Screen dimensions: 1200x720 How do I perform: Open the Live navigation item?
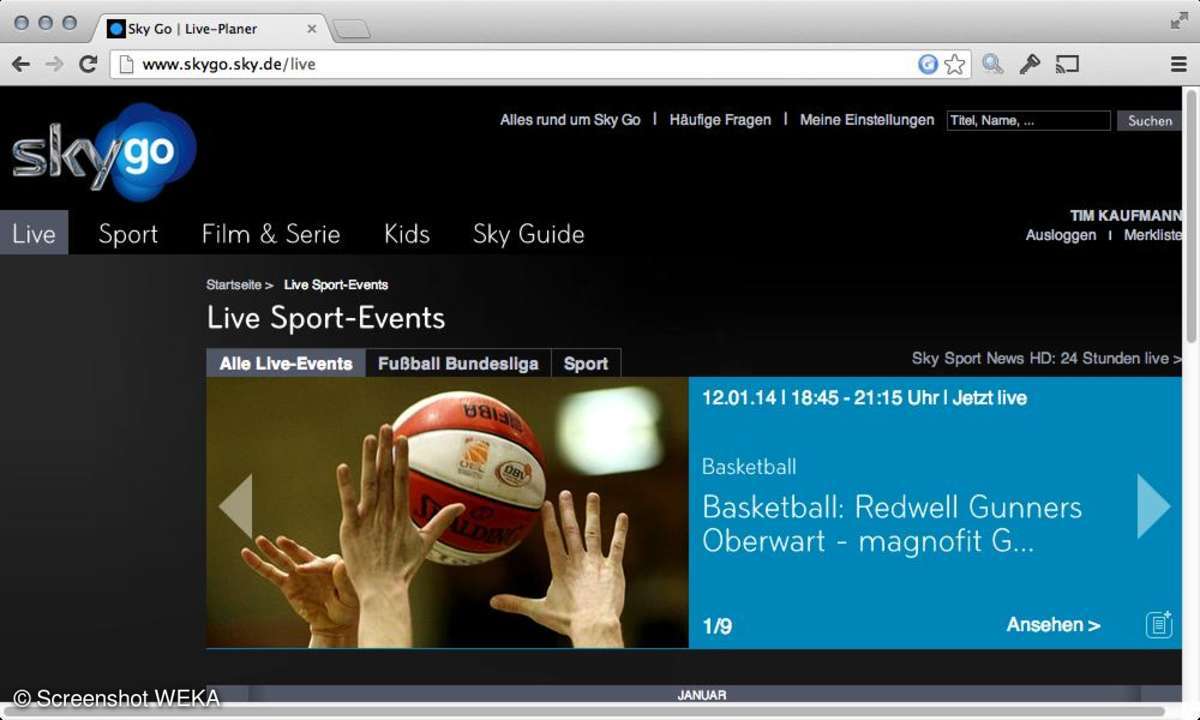click(34, 234)
